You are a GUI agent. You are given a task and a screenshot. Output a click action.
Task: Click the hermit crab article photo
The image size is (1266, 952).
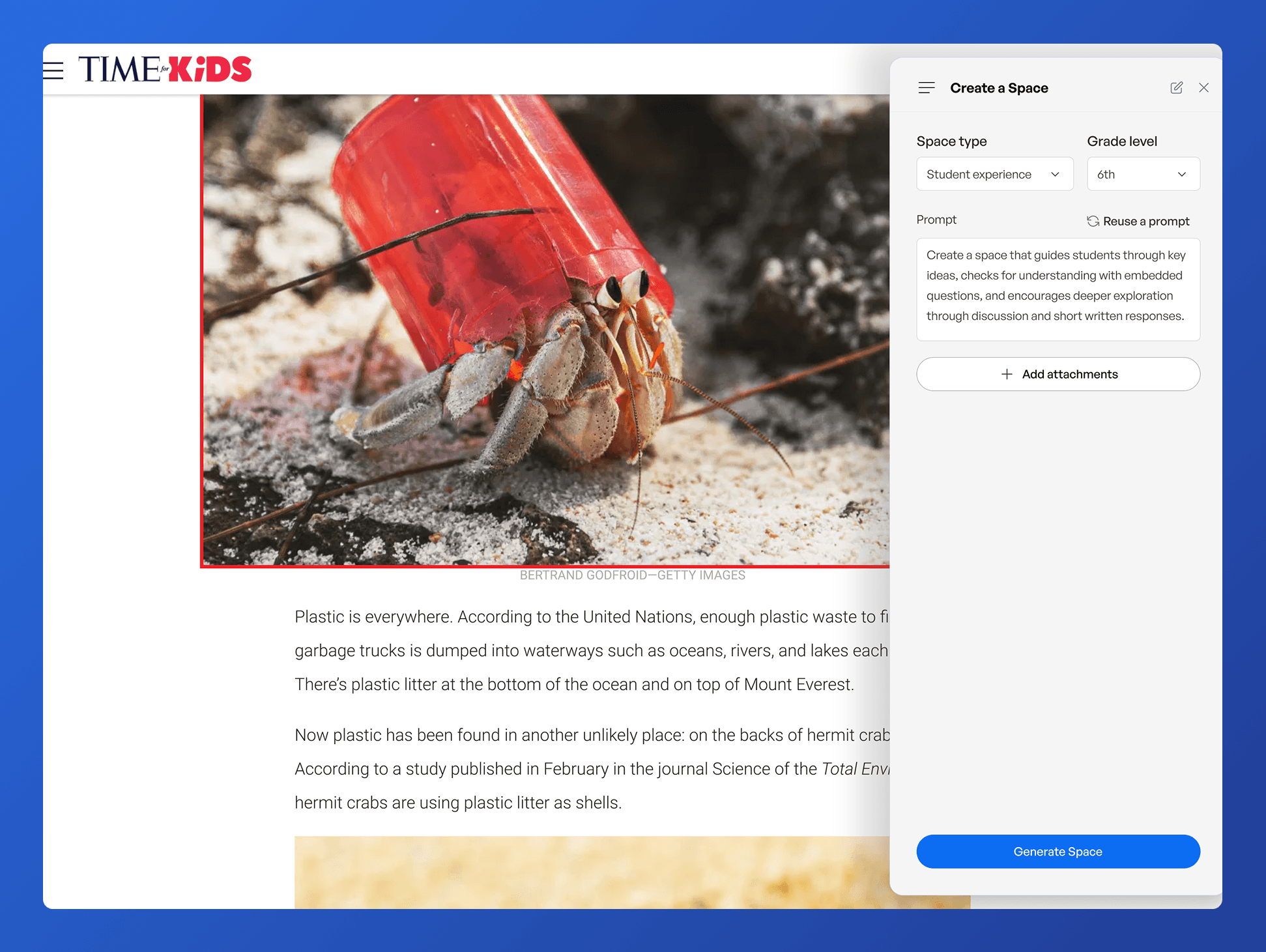[545, 330]
